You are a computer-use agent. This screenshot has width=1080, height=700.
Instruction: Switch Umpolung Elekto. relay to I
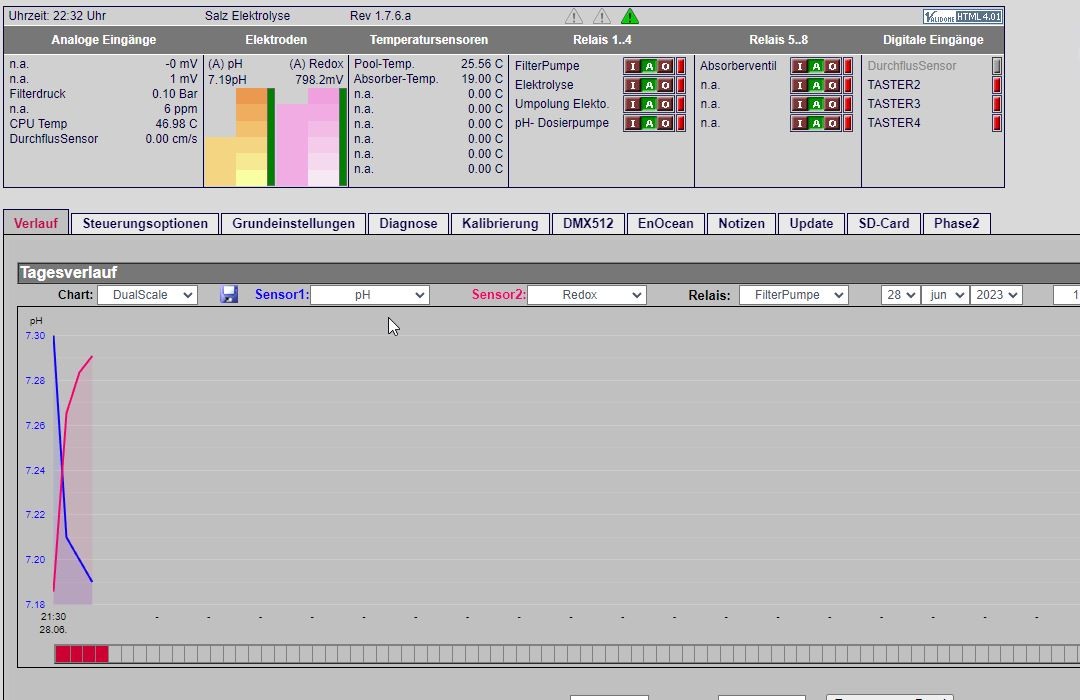632,104
